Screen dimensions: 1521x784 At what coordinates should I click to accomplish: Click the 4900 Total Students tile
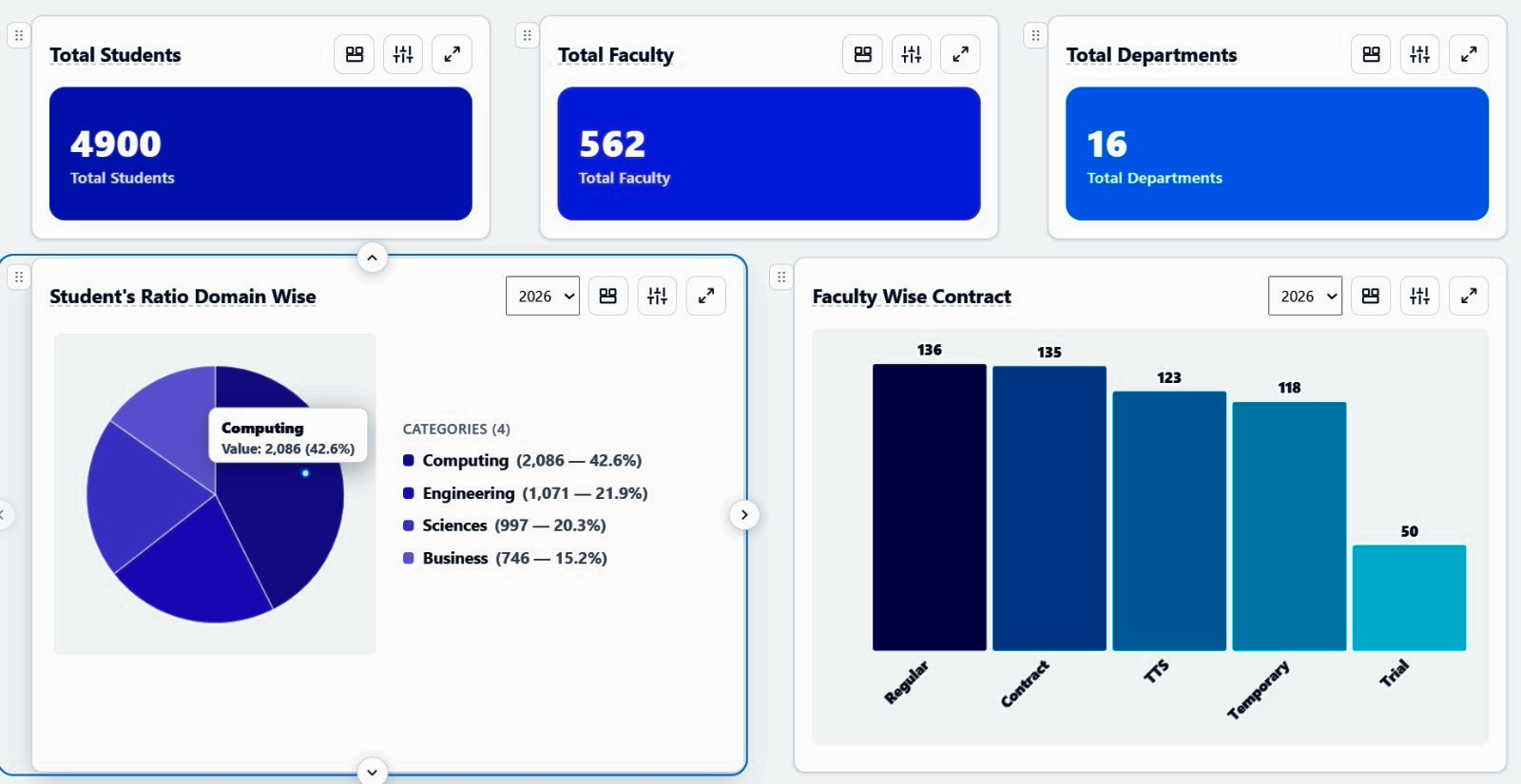click(260, 154)
